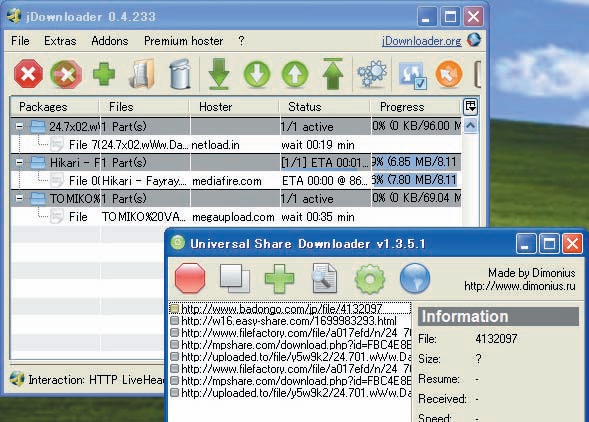Click the red stop-all-downloads X icon in jDownloader

coord(28,74)
